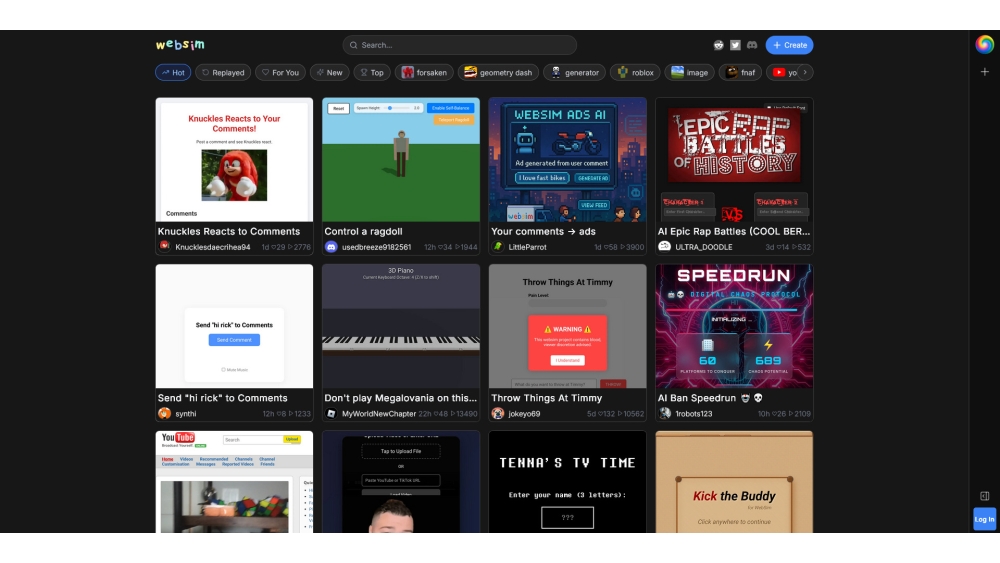Open the Control a ragdoll title
This screenshot has height=563, width=1000.
[364, 231]
